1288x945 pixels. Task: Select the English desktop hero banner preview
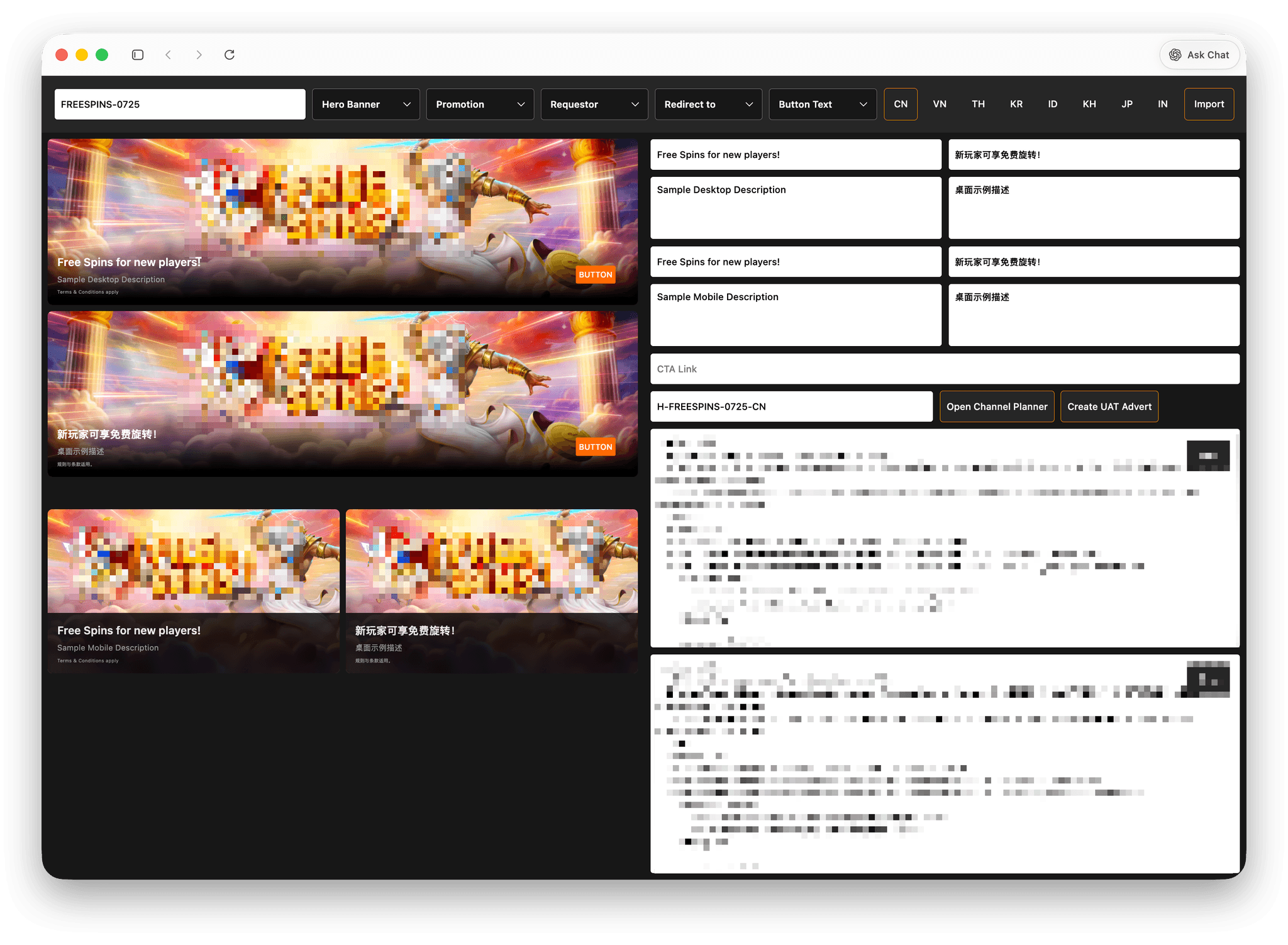point(343,221)
